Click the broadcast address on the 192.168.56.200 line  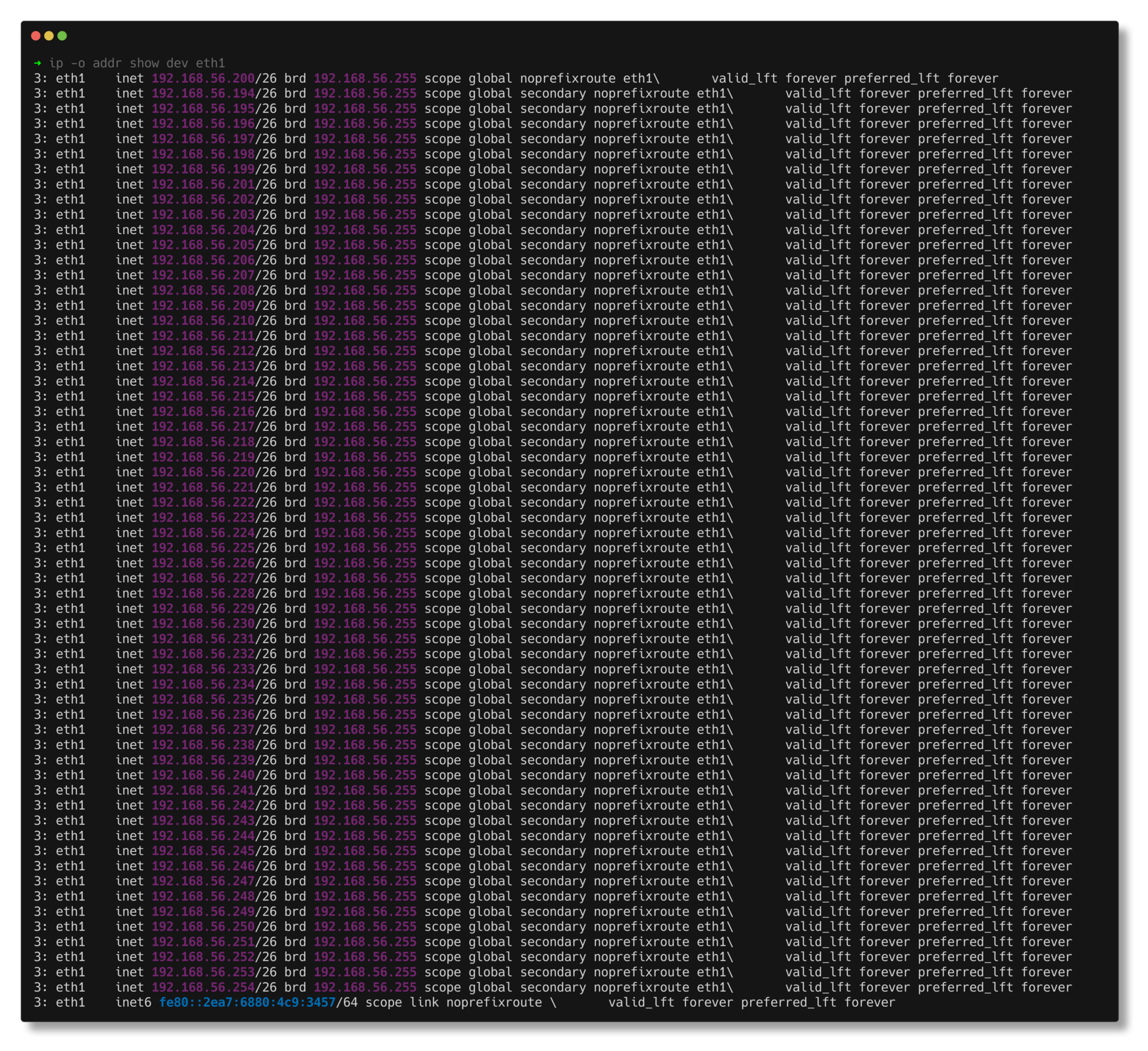(364, 78)
